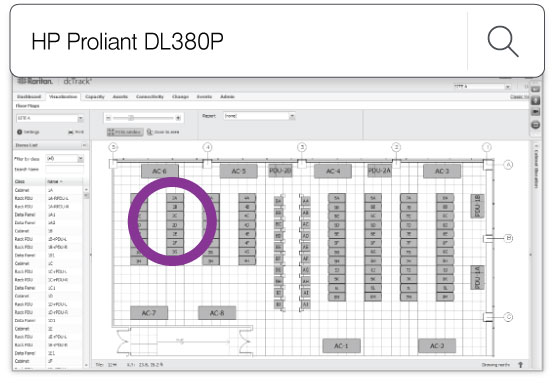Click the zoom in plus icon
Screen dimensions: 555x383
point(178,118)
